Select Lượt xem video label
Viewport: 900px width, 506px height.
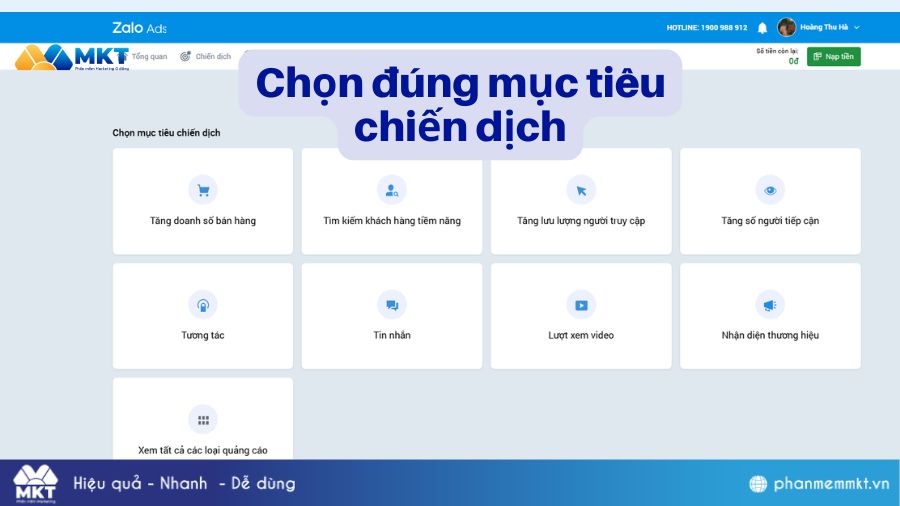pos(581,335)
